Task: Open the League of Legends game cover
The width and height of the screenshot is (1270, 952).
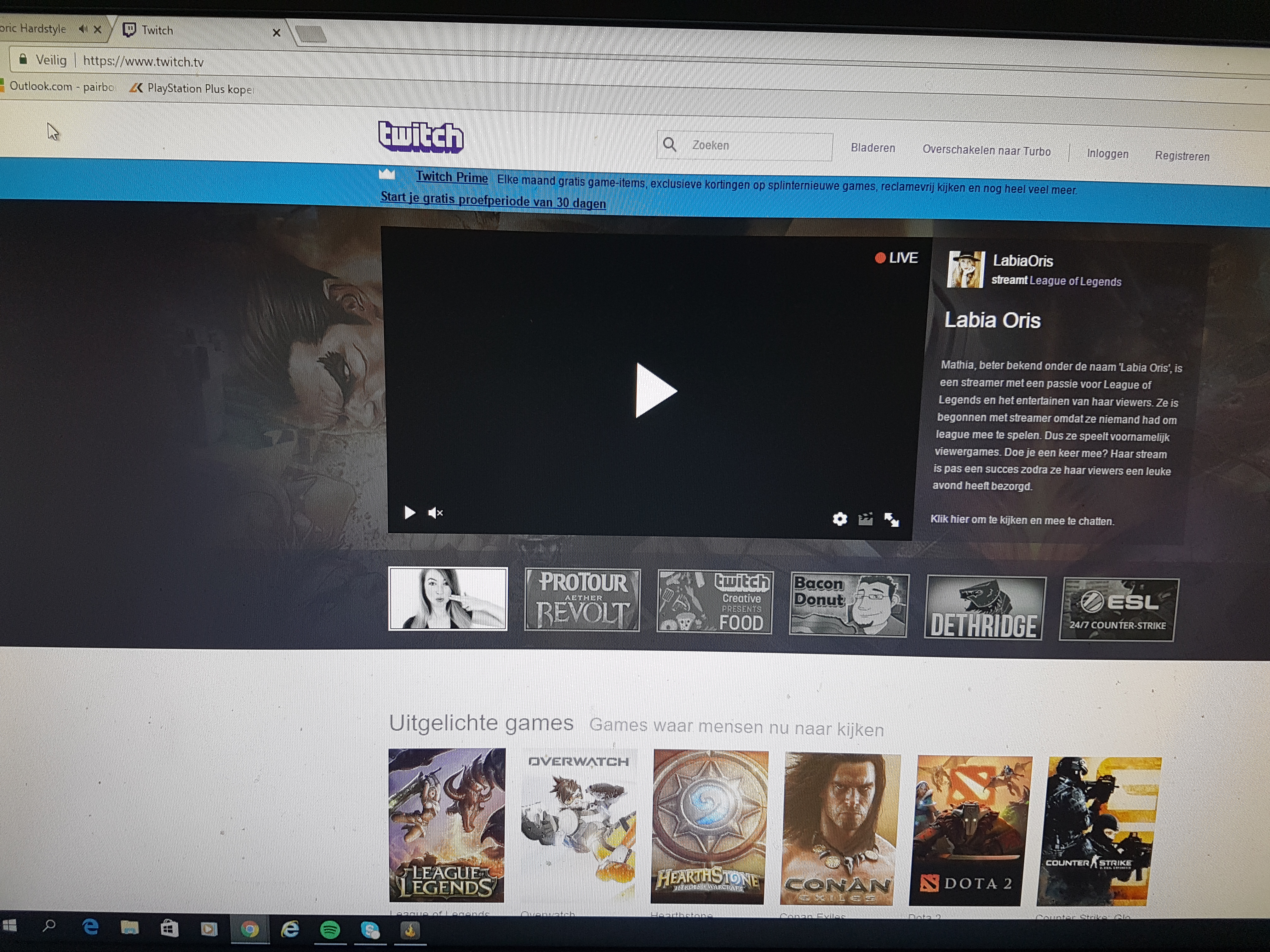Action: (x=447, y=825)
